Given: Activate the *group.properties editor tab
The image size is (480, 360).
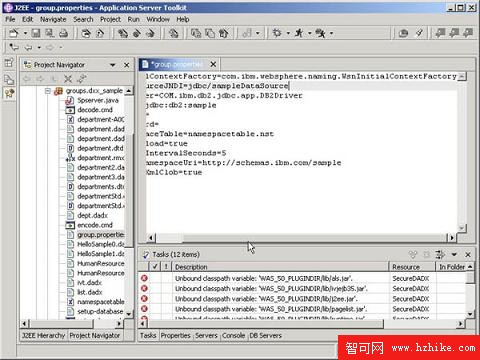Looking at the screenshot, I should click(177, 64).
